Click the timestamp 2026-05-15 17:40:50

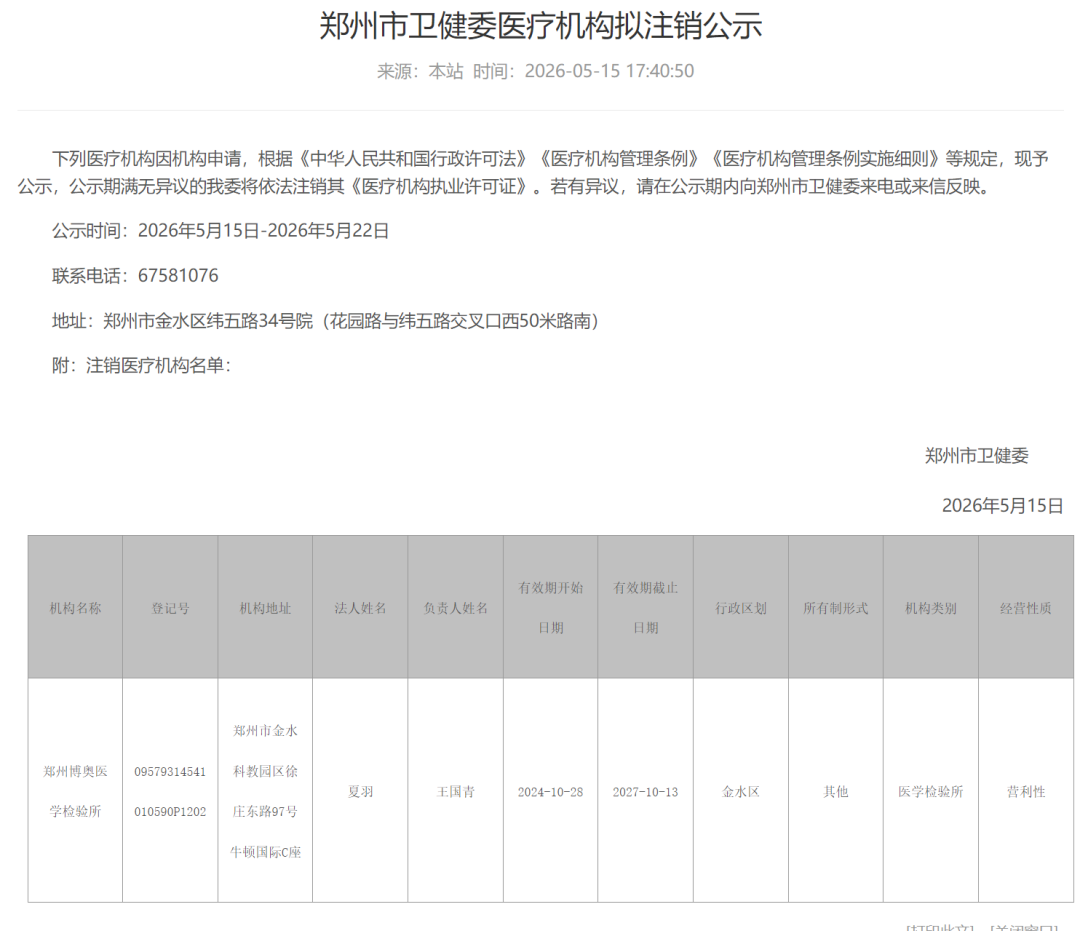coord(609,71)
